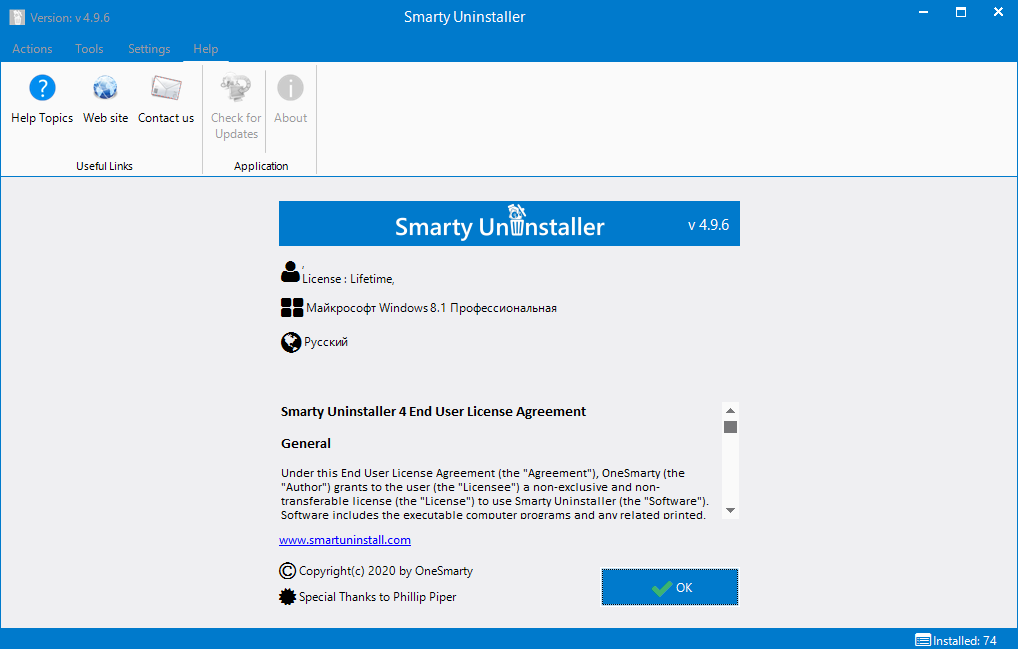Click the license agreement scrollbar thumb
This screenshot has width=1018, height=649.
coord(730,427)
